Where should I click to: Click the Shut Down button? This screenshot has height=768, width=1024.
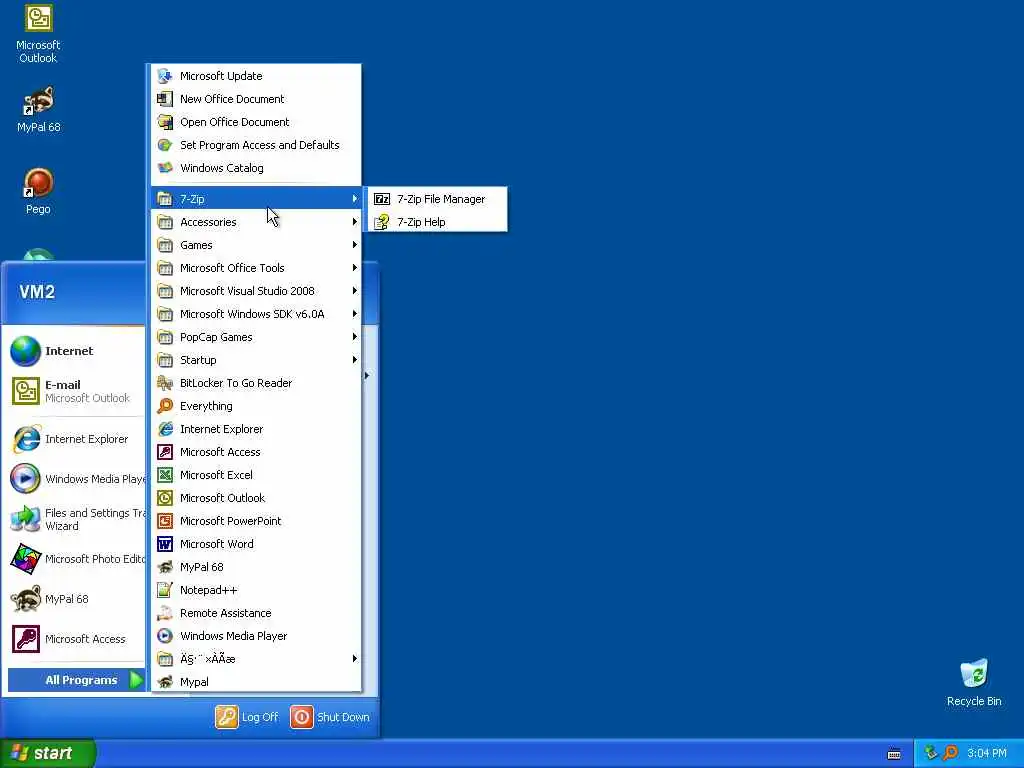click(x=330, y=717)
